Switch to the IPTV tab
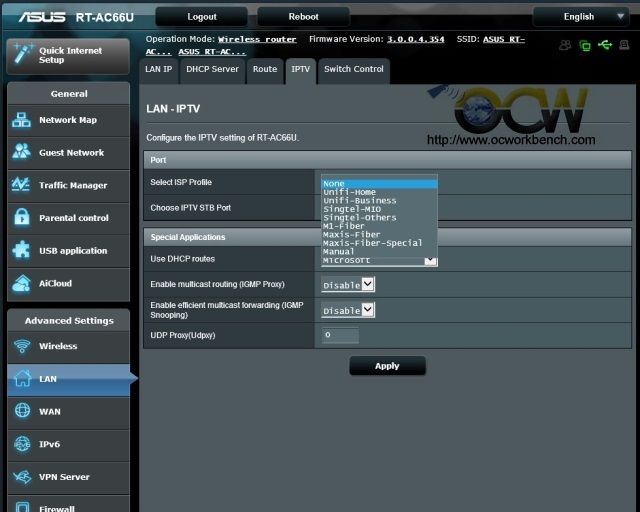This screenshot has height=512, width=640. (x=300, y=70)
